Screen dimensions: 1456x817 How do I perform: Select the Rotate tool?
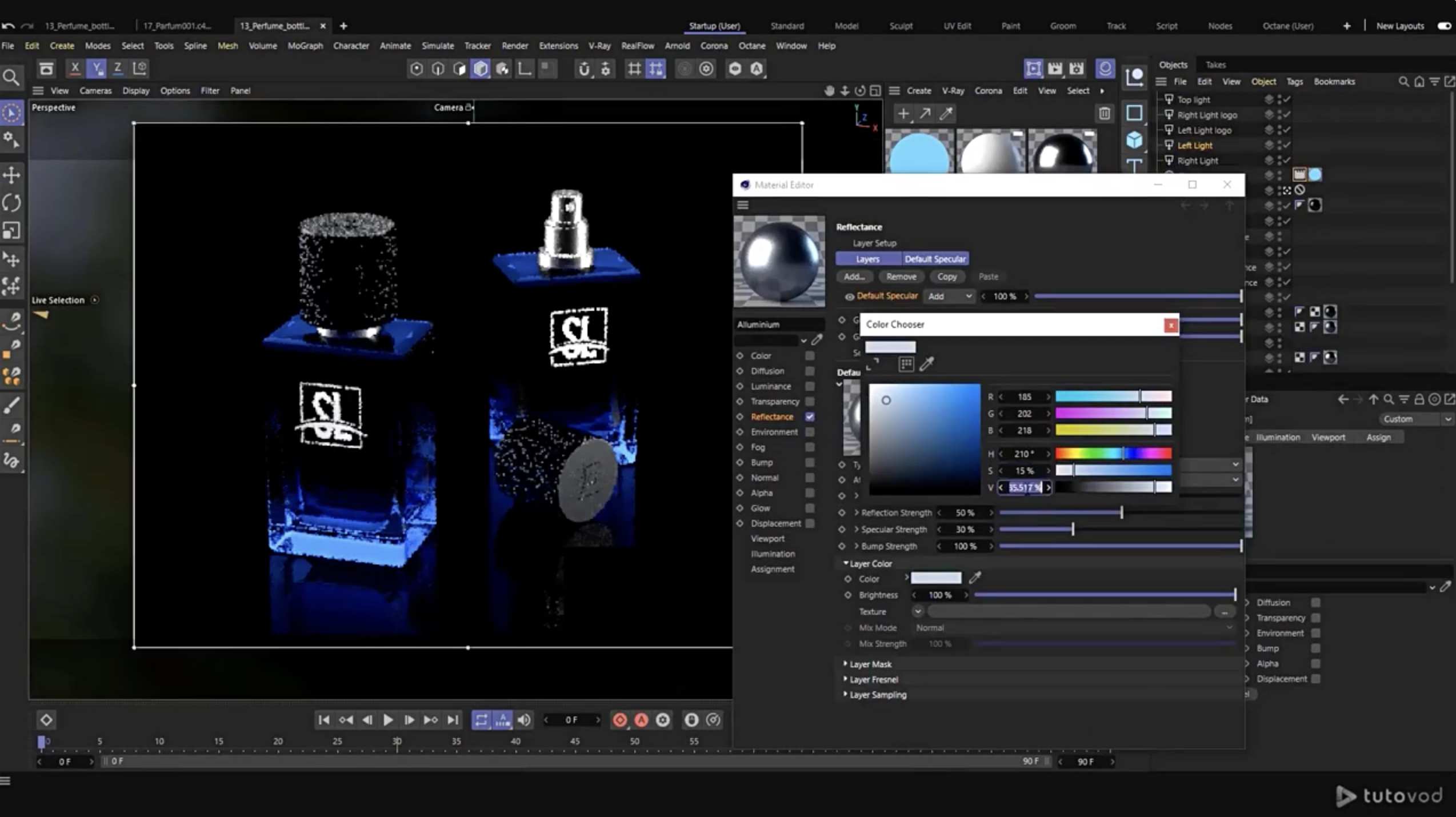click(12, 203)
